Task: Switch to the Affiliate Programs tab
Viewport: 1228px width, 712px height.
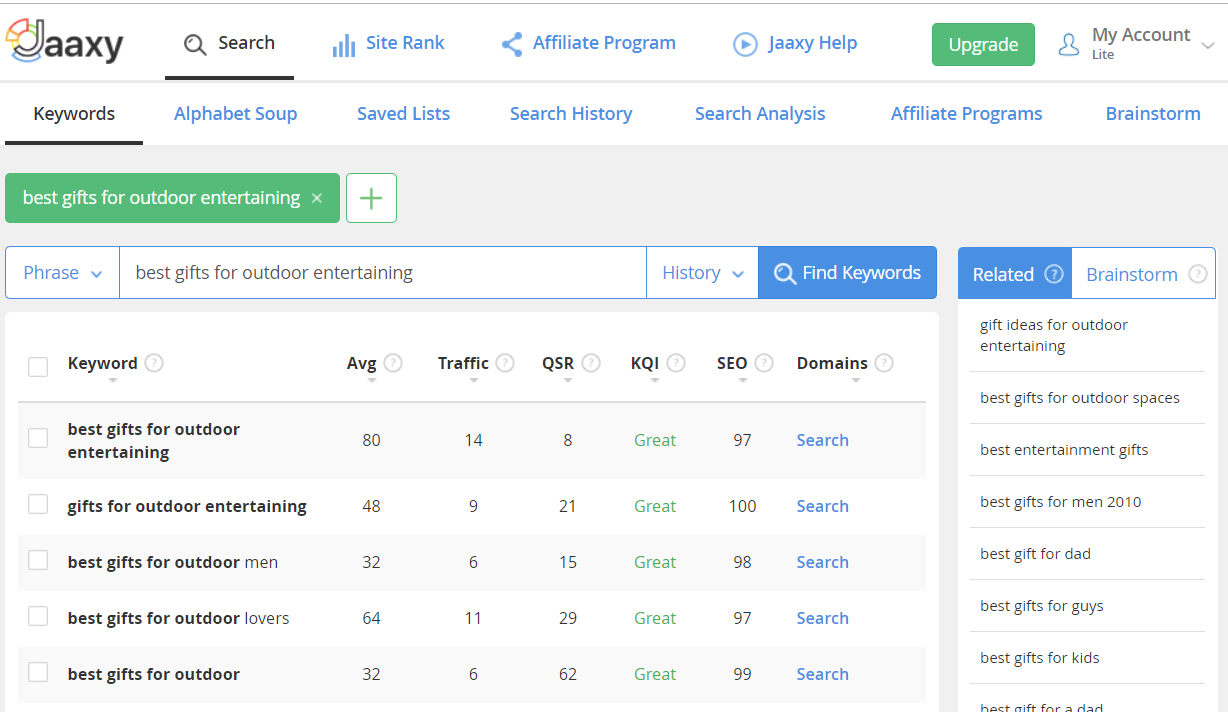Action: pyautogui.click(x=967, y=114)
